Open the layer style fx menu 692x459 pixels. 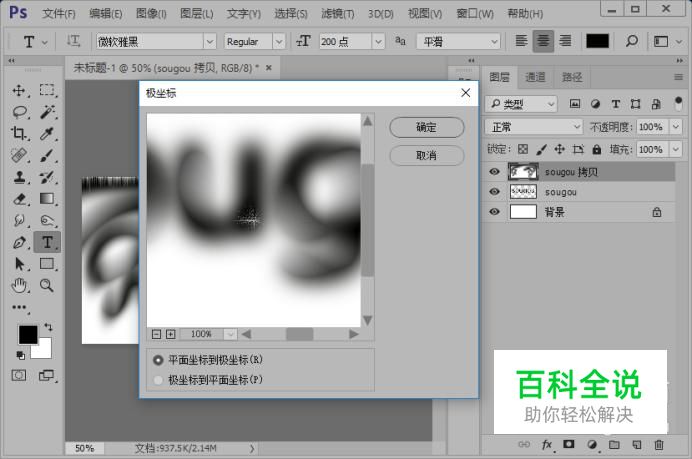pos(546,444)
